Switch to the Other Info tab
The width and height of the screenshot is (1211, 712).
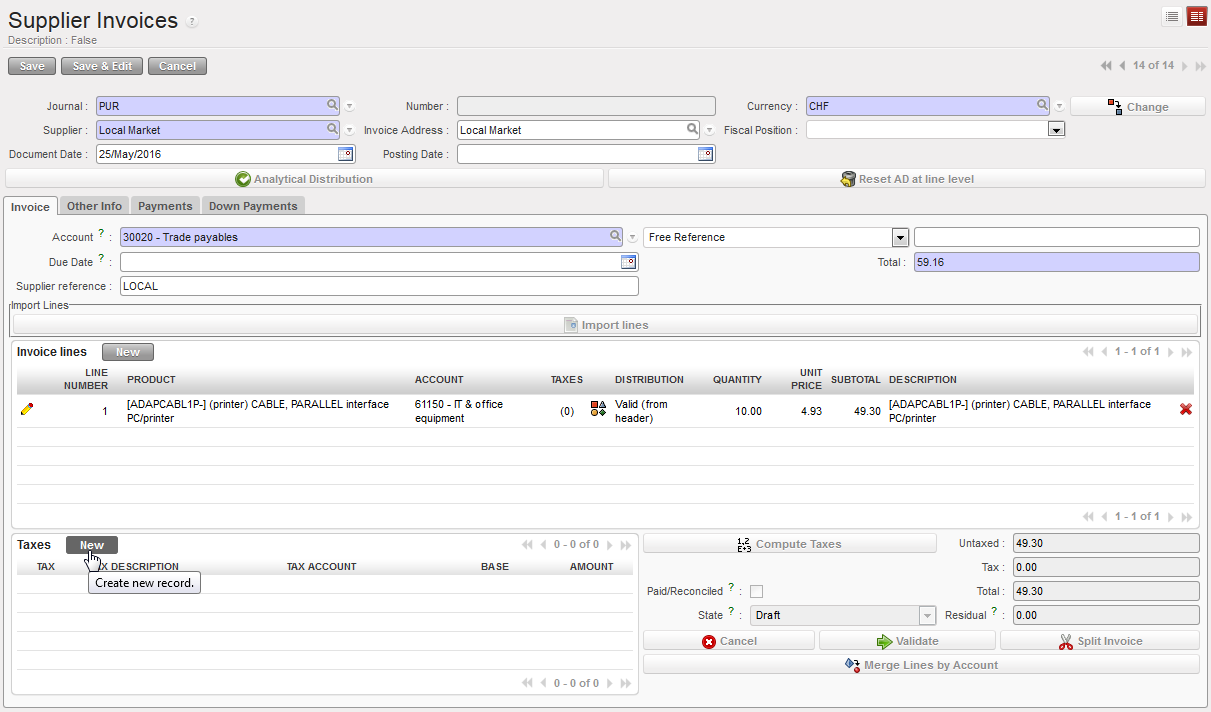tap(94, 206)
